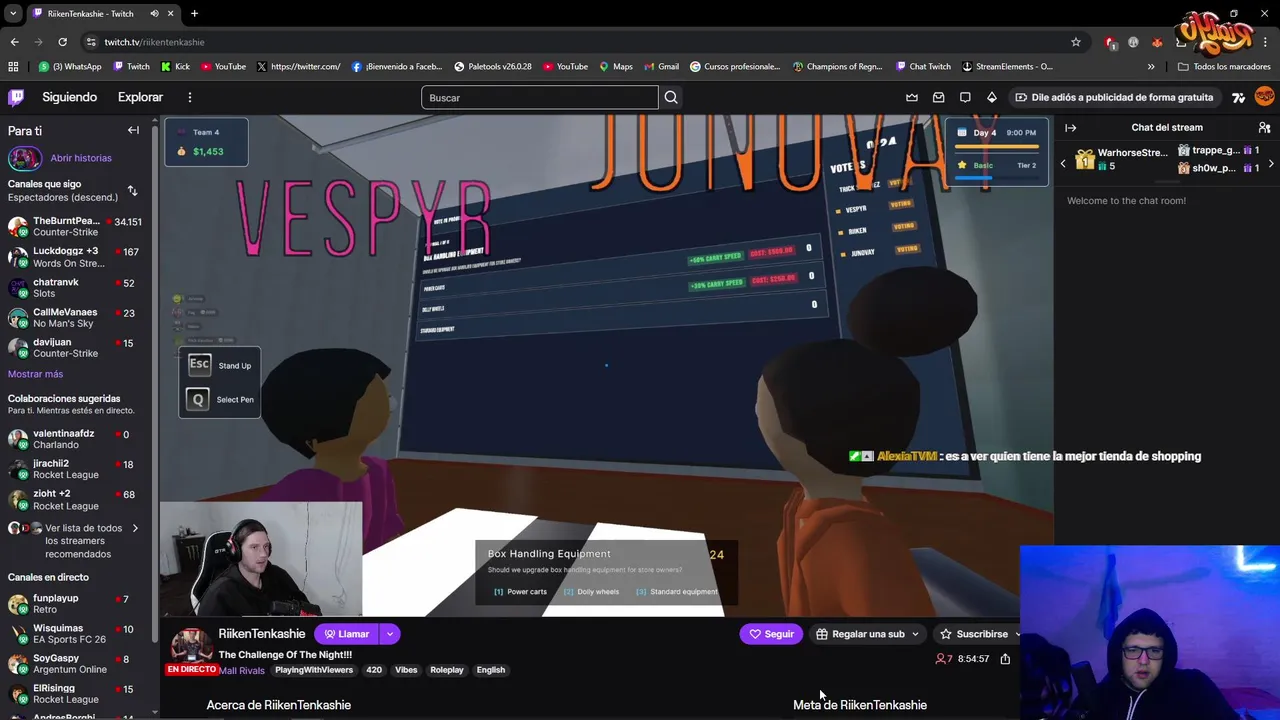The height and width of the screenshot is (720, 1280).
Task: Open the Gmail bookmark
Action: pyautogui.click(x=662, y=67)
